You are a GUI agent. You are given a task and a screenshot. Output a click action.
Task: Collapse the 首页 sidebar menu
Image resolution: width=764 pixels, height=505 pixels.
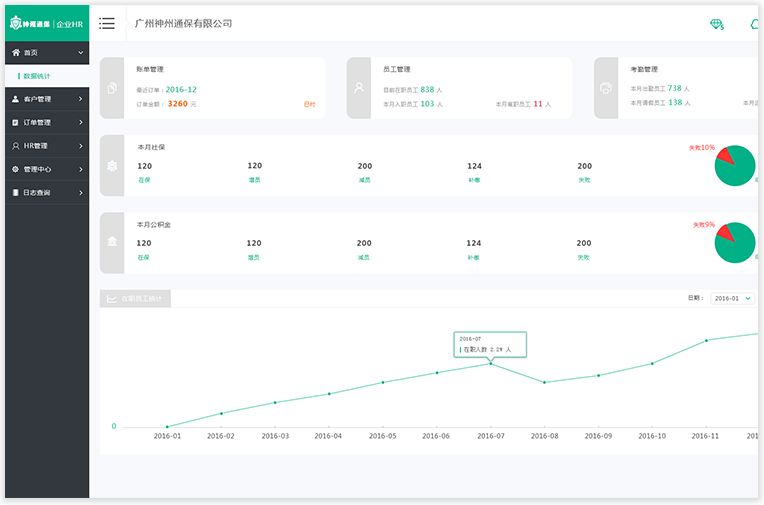click(x=44, y=52)
